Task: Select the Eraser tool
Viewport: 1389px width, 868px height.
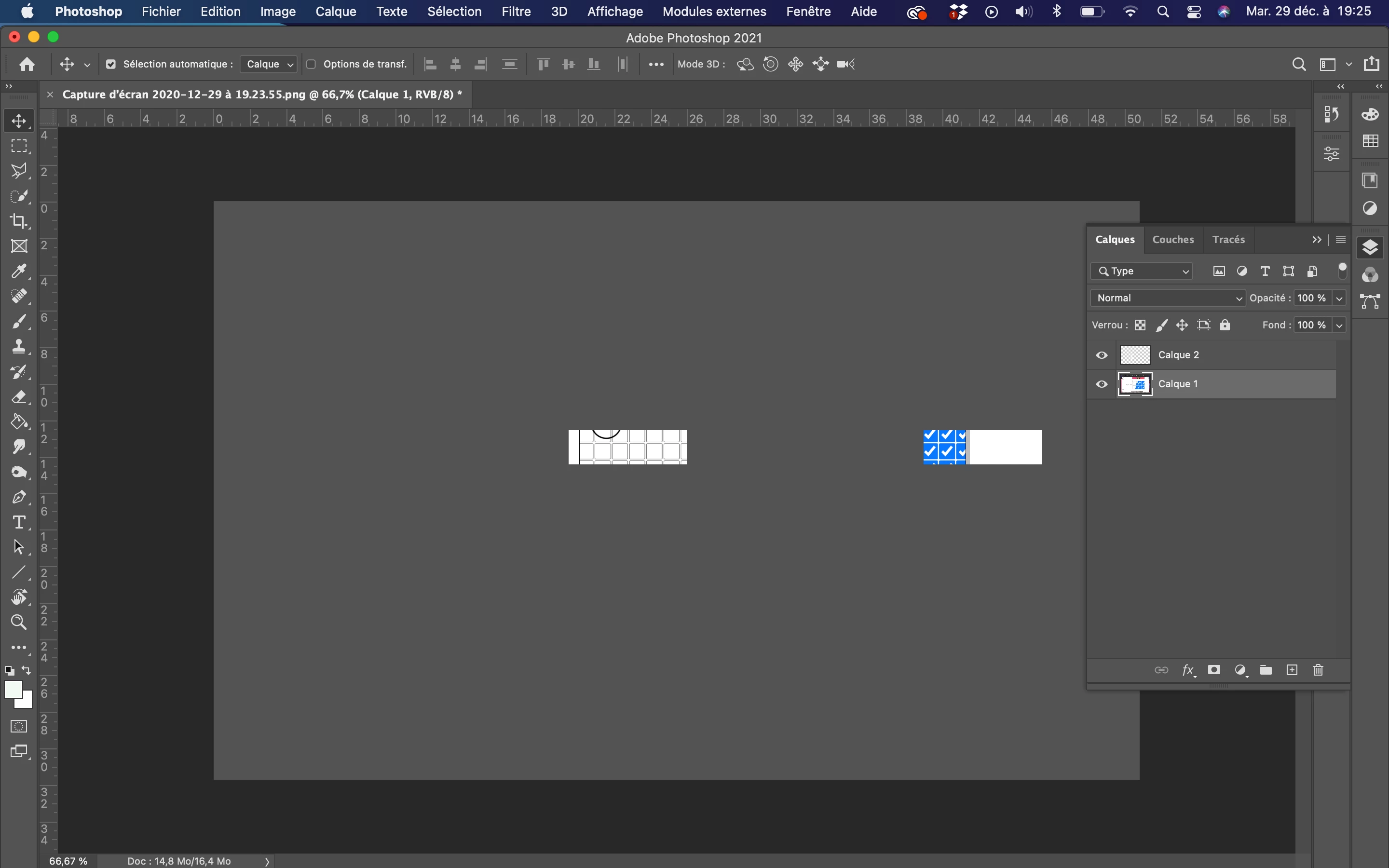Action: (19, 397)
